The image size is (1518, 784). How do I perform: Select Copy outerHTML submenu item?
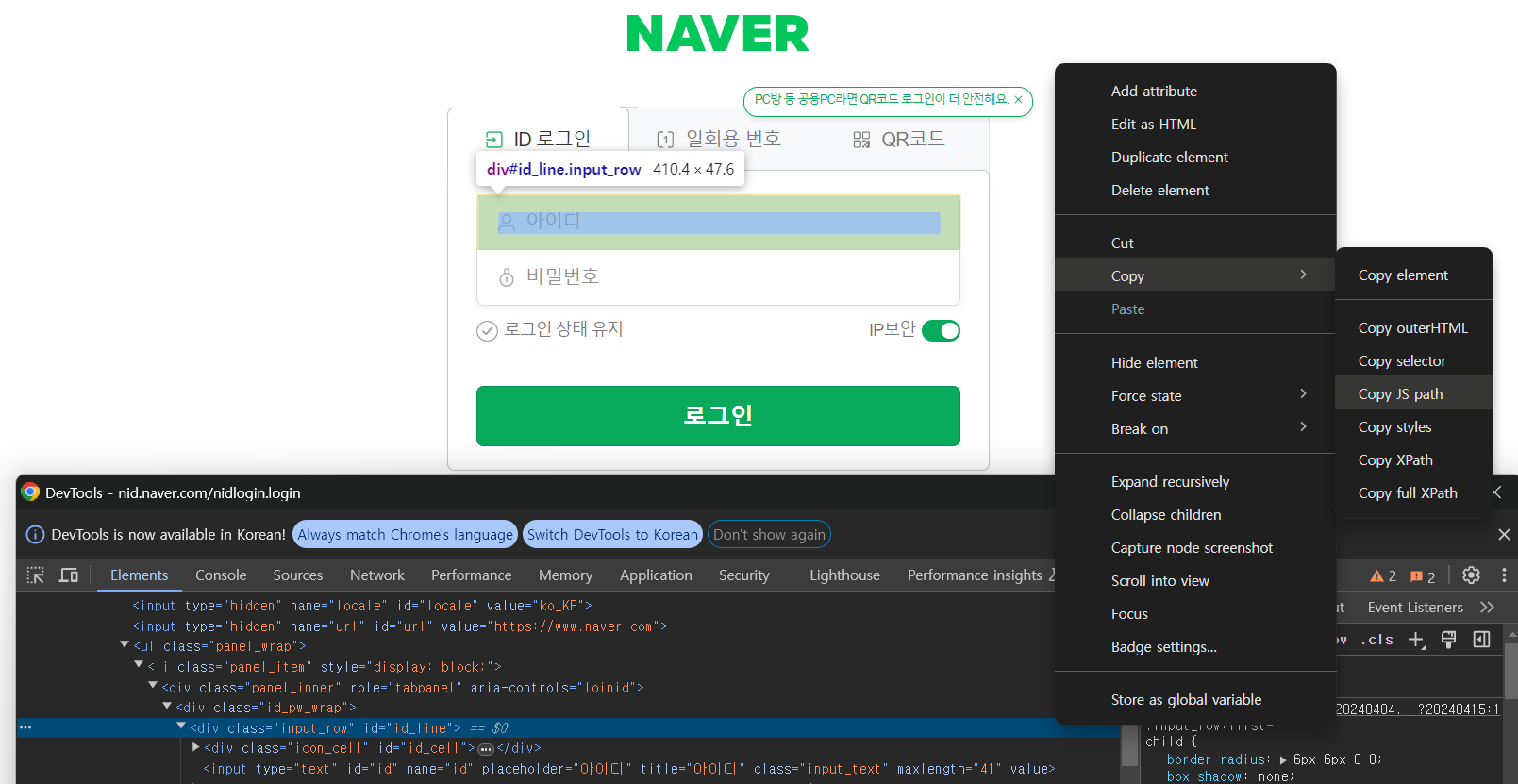click(x=1414, y=327)
